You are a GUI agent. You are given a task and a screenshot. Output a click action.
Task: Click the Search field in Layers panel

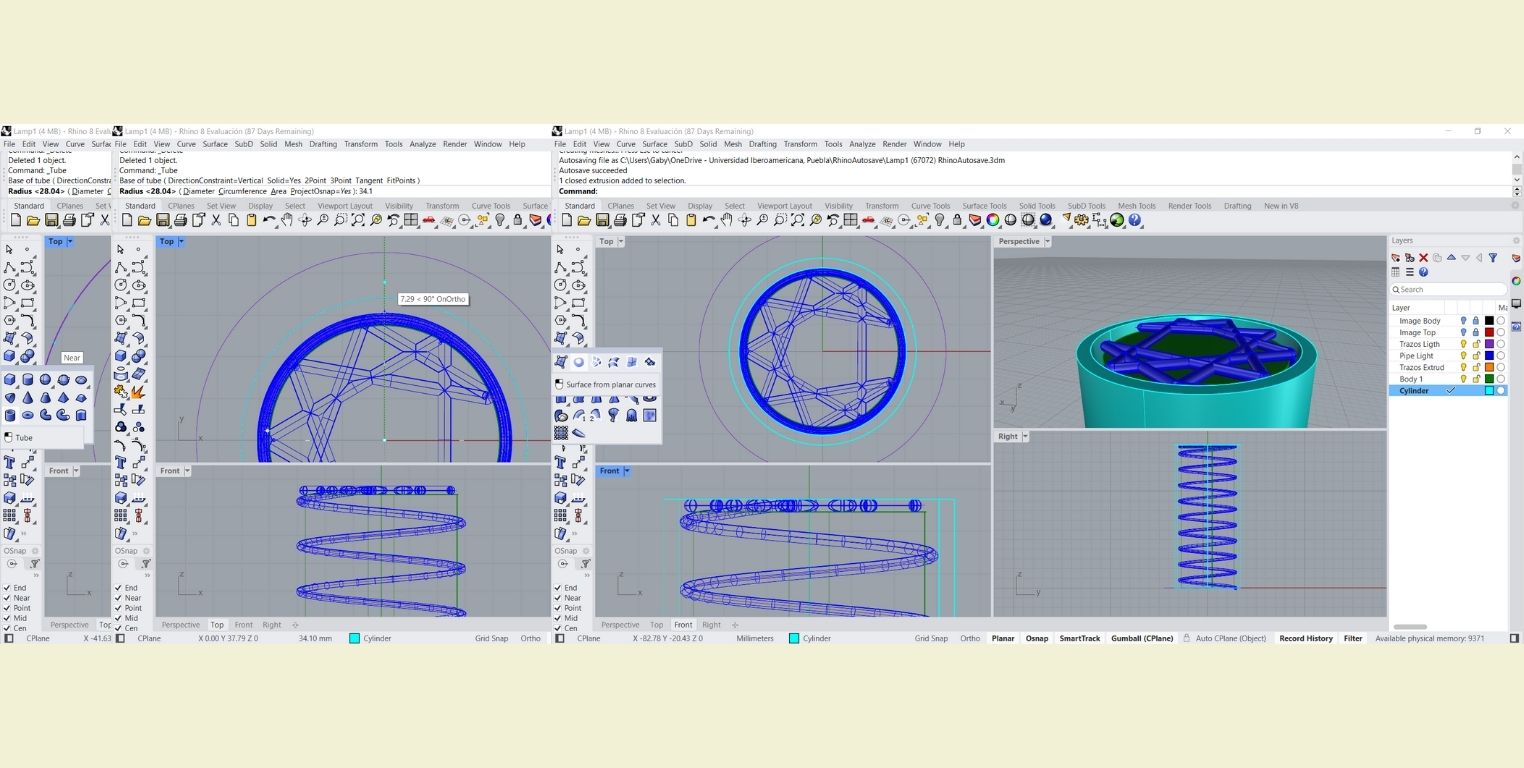(1448, 290)
